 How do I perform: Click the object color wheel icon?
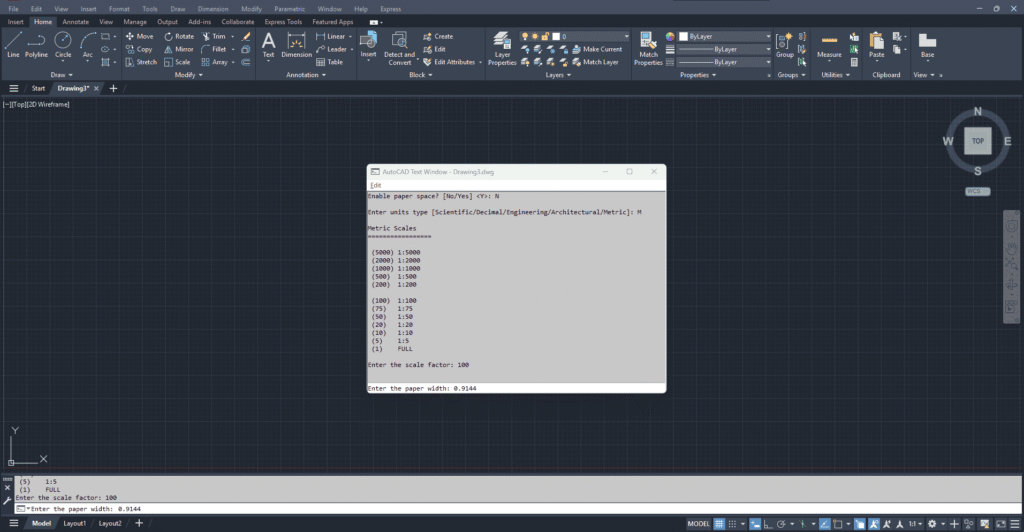pos(669,37)
